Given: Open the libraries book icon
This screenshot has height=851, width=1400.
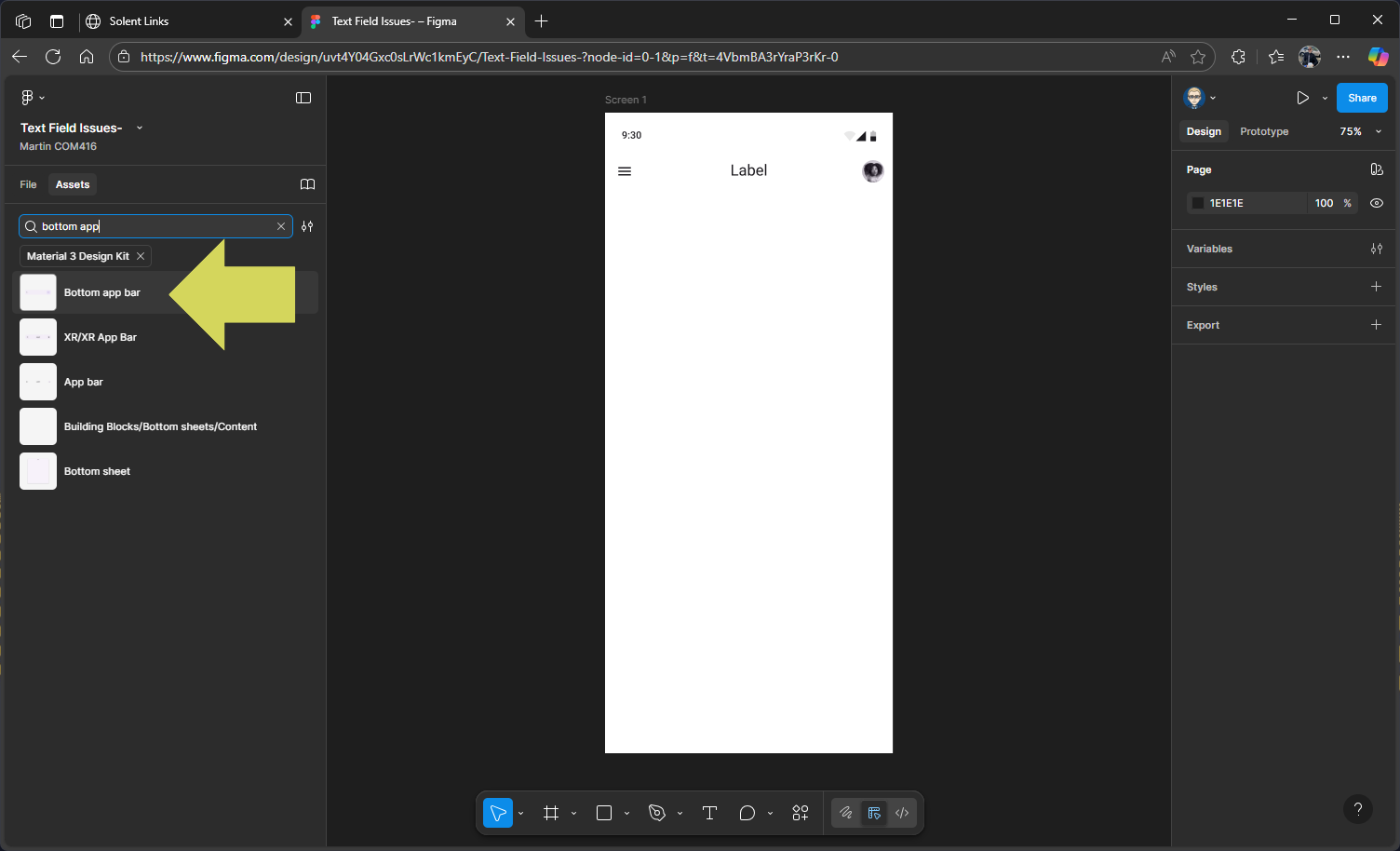Looking at the screenshot, I should tap(307, 184).
